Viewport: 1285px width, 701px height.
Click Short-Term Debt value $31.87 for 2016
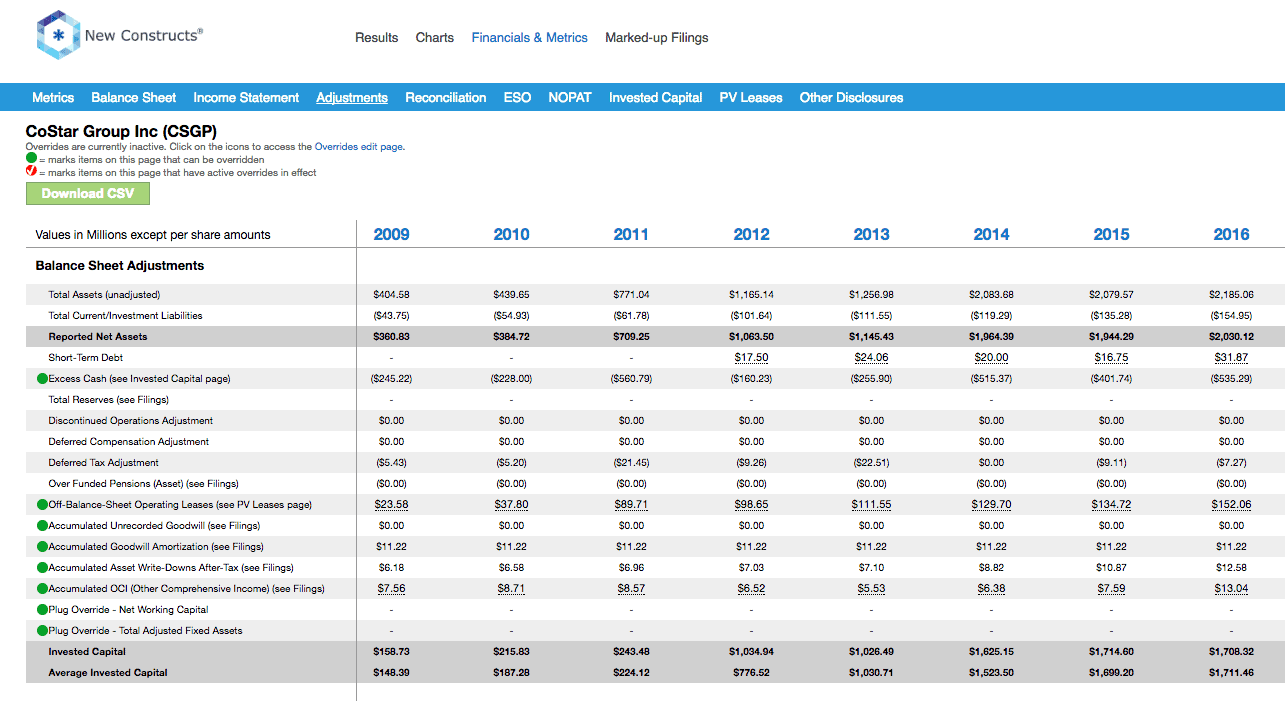[1231, 358]
